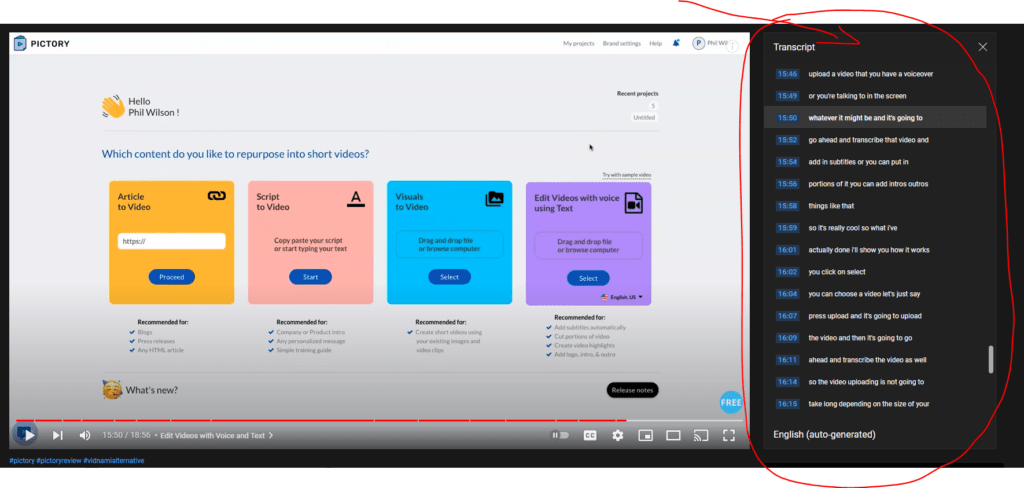
Task: Click Select on Edit Videos card
Action: click(x=588, y=278)
